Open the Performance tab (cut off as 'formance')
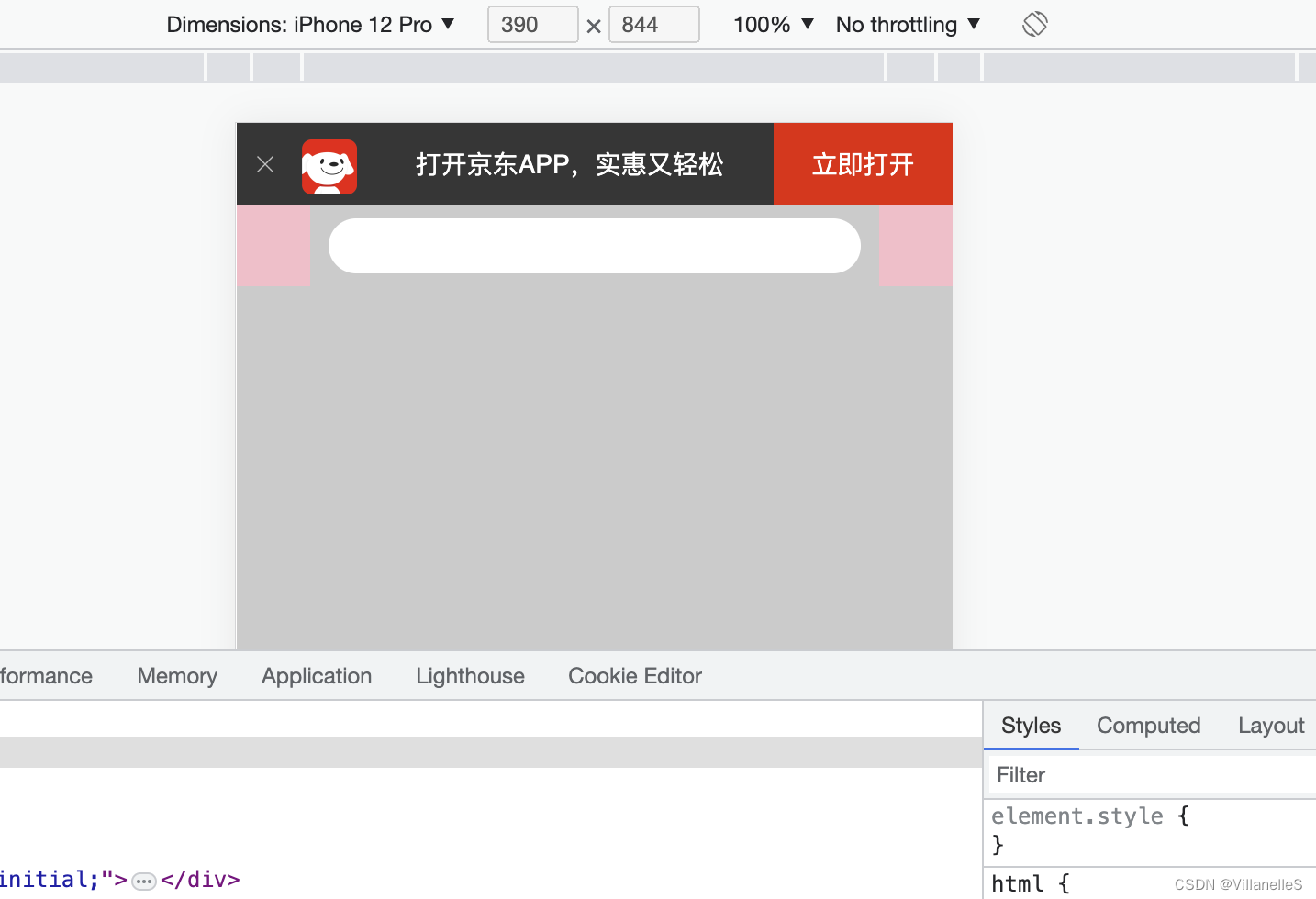 coord(46,676)
